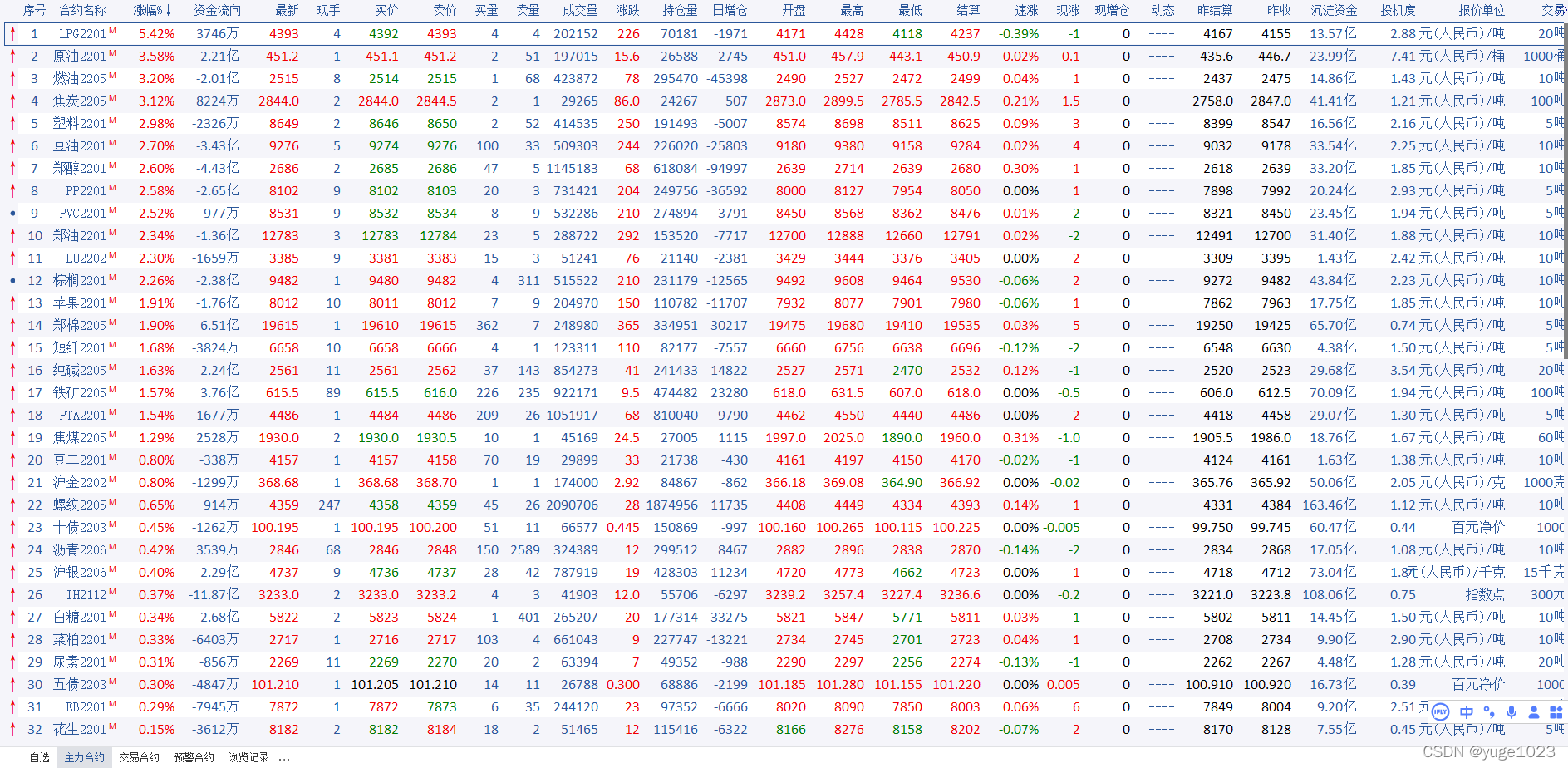
Task: Click 结算 column header
Action: click(968, 10)
